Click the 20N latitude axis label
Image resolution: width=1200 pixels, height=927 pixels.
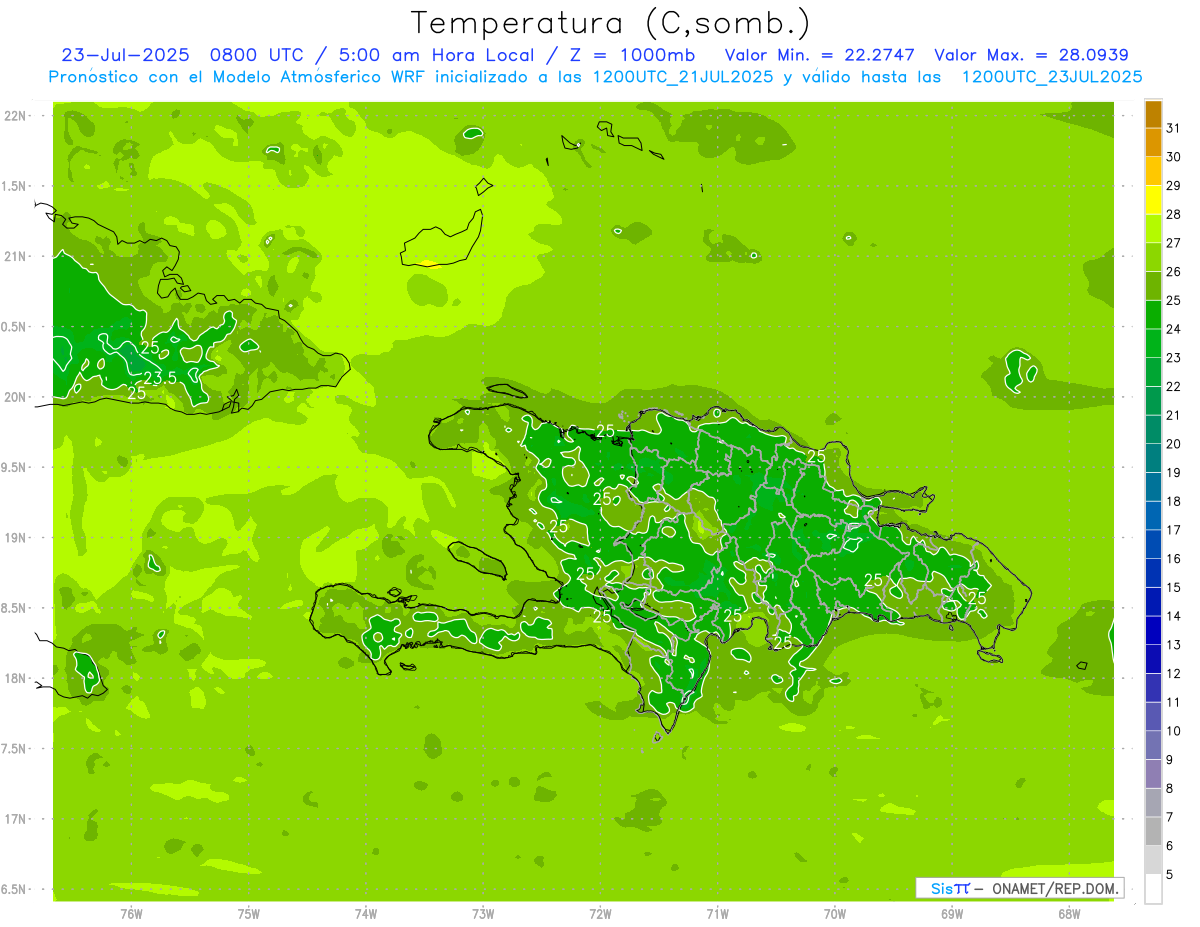coord(17,397)
